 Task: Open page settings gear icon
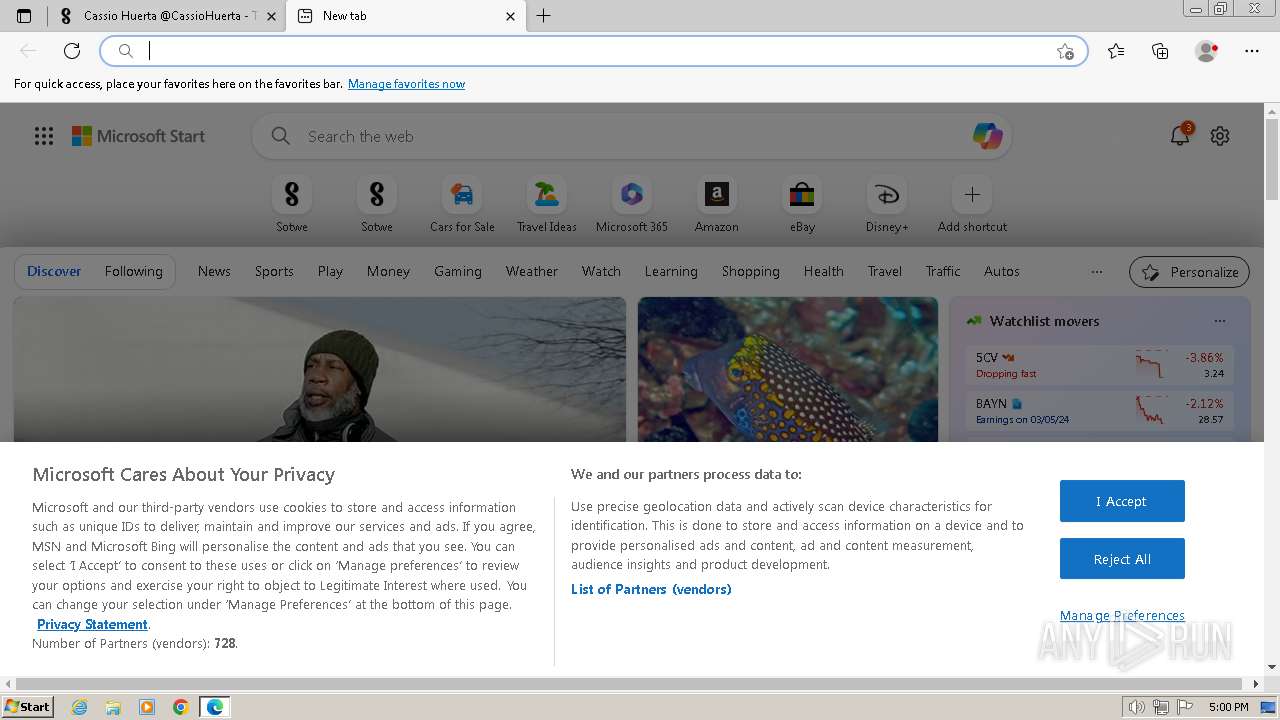click(1220, 136)
